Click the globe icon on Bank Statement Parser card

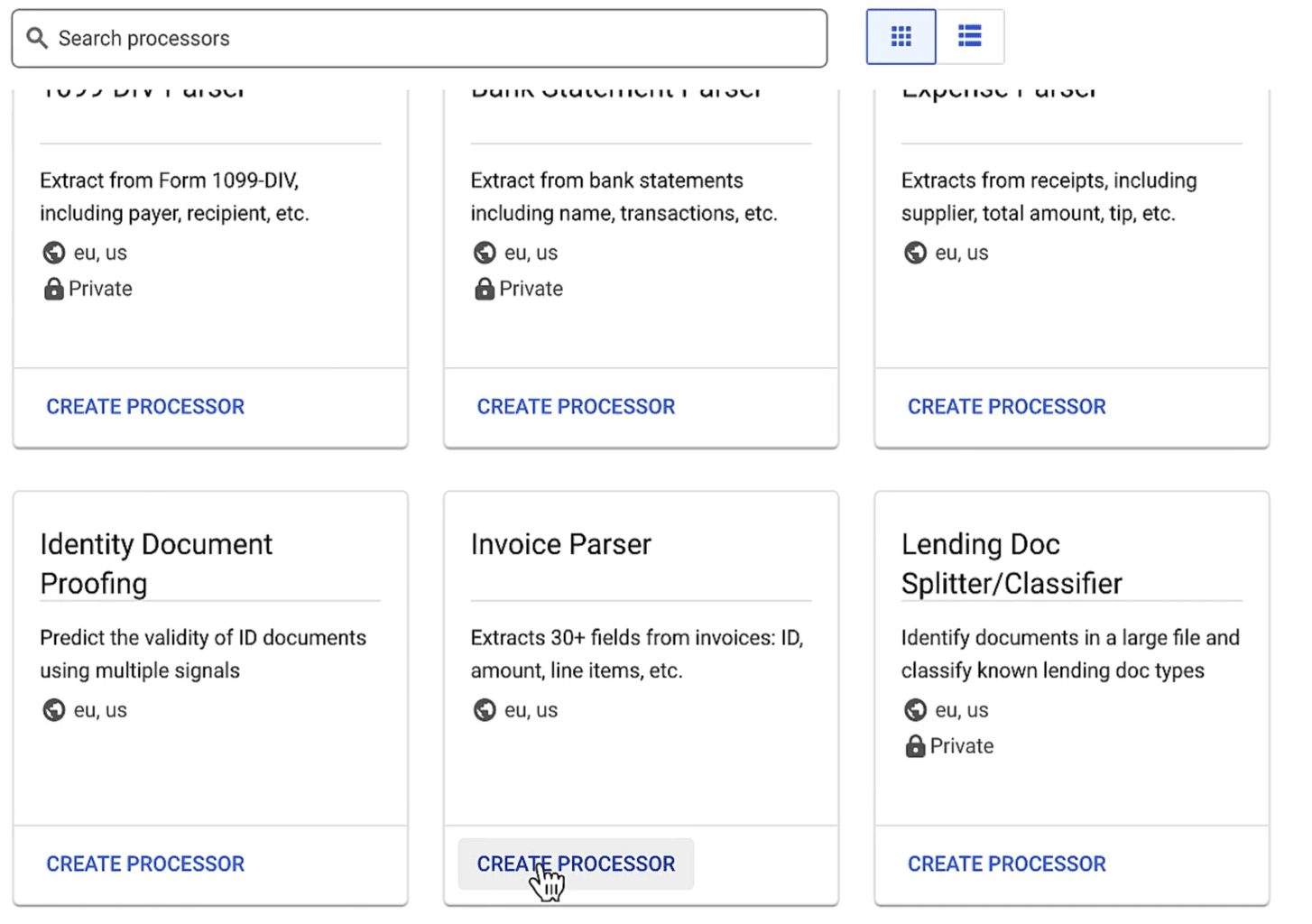click(x=484, y=253)
